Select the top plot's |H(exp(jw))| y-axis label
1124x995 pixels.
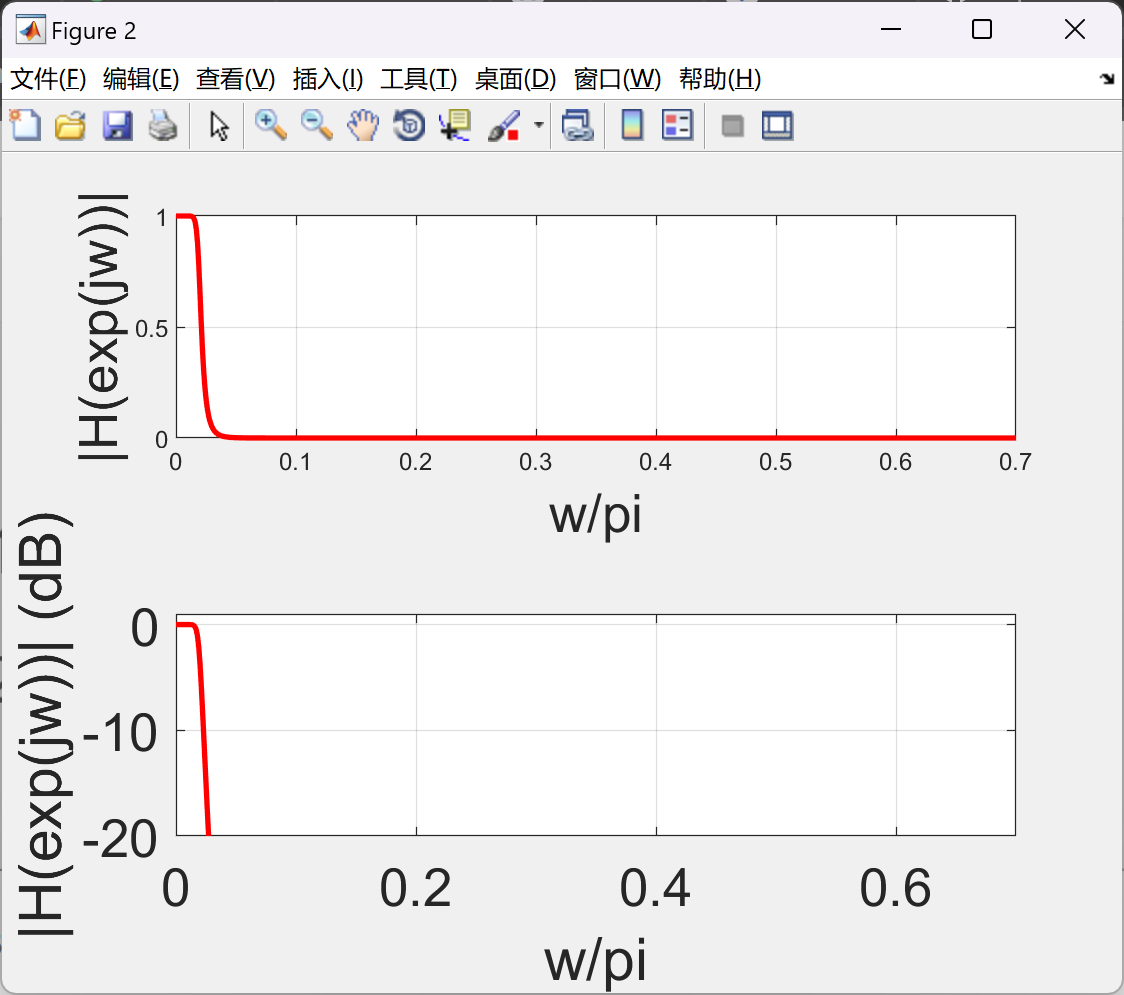coord(103,327)
